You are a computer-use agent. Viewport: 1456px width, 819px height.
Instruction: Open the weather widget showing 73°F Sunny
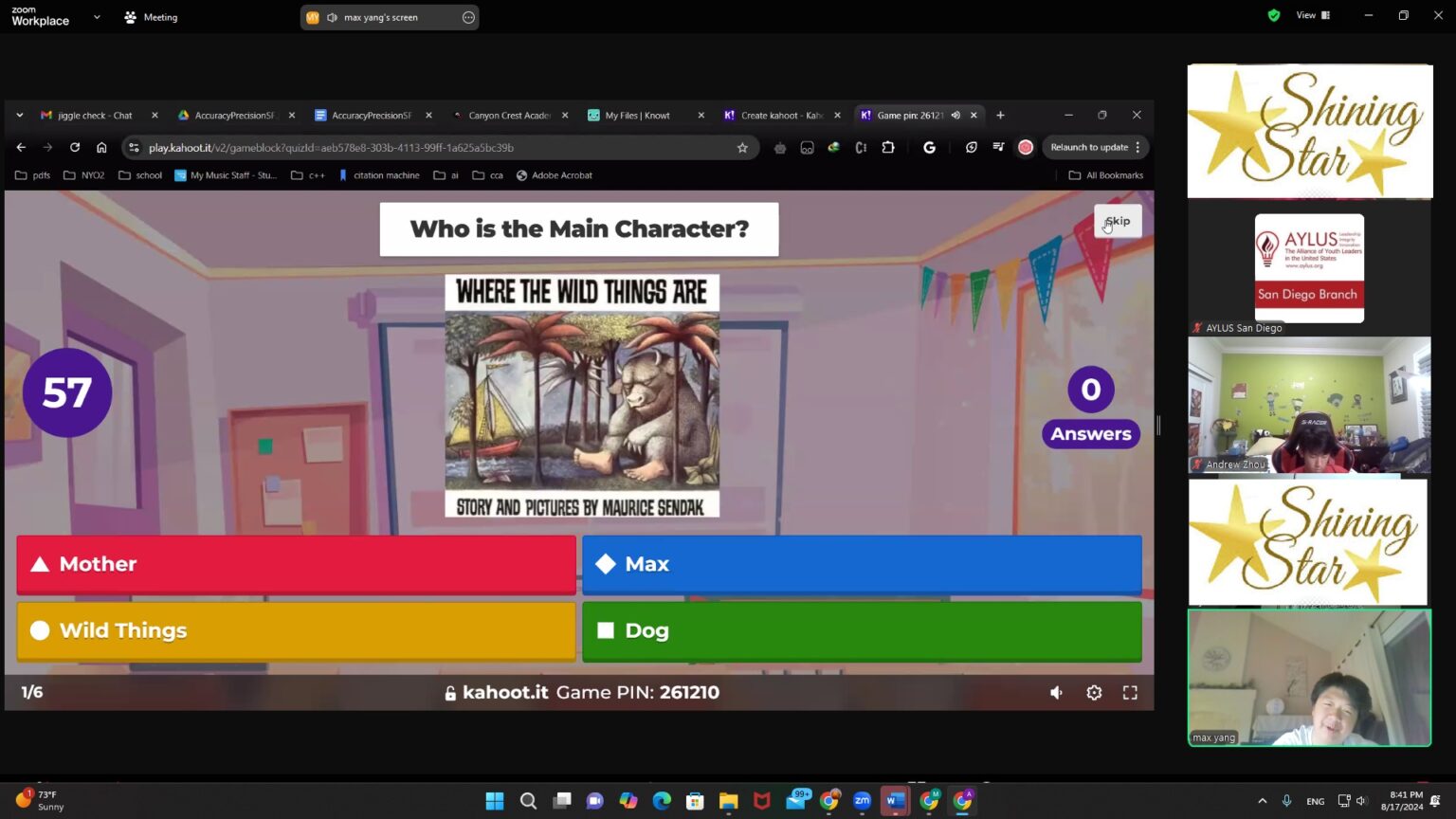(x=40, y=801)
